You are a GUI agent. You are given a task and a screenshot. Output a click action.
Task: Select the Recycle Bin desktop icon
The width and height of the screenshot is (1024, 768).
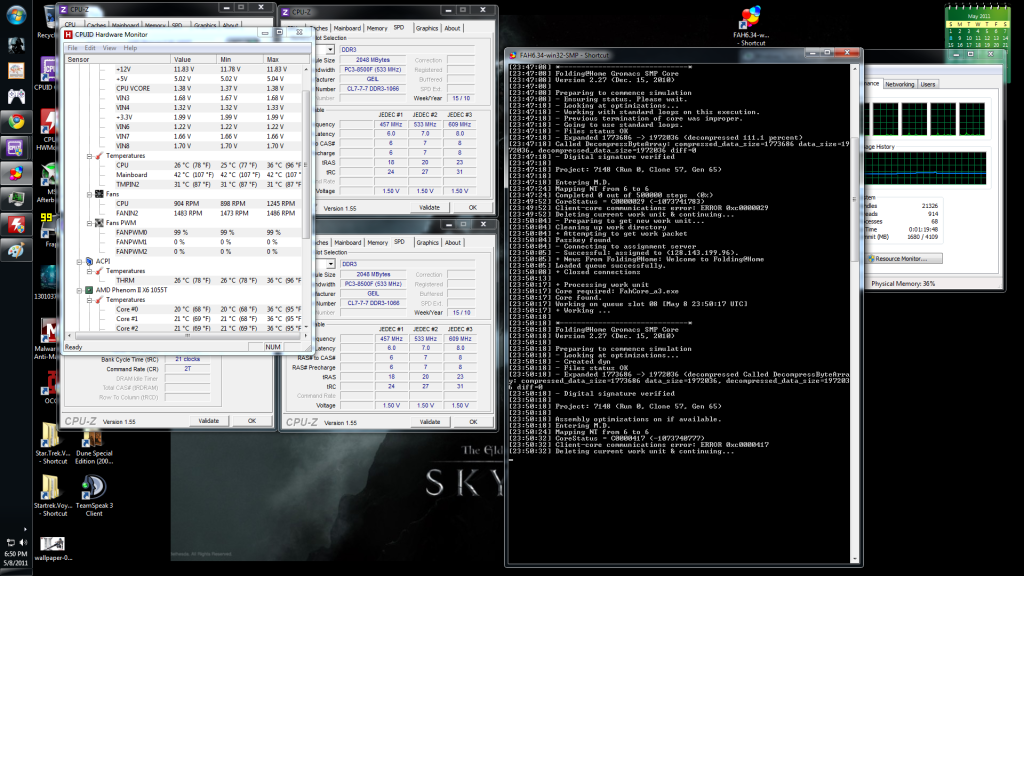pos(47,22)
